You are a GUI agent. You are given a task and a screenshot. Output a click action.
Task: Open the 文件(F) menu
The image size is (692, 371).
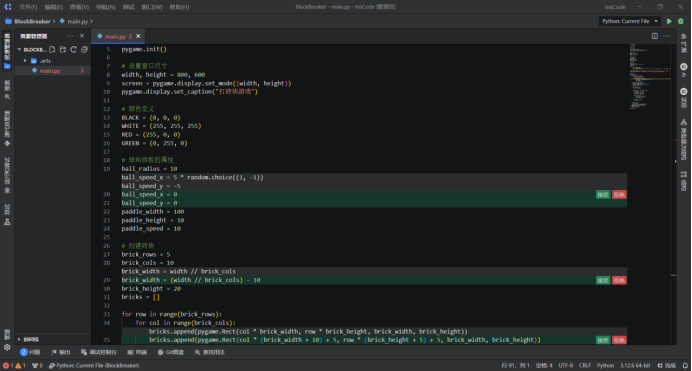pyautogui.click(x=28, y=7)
